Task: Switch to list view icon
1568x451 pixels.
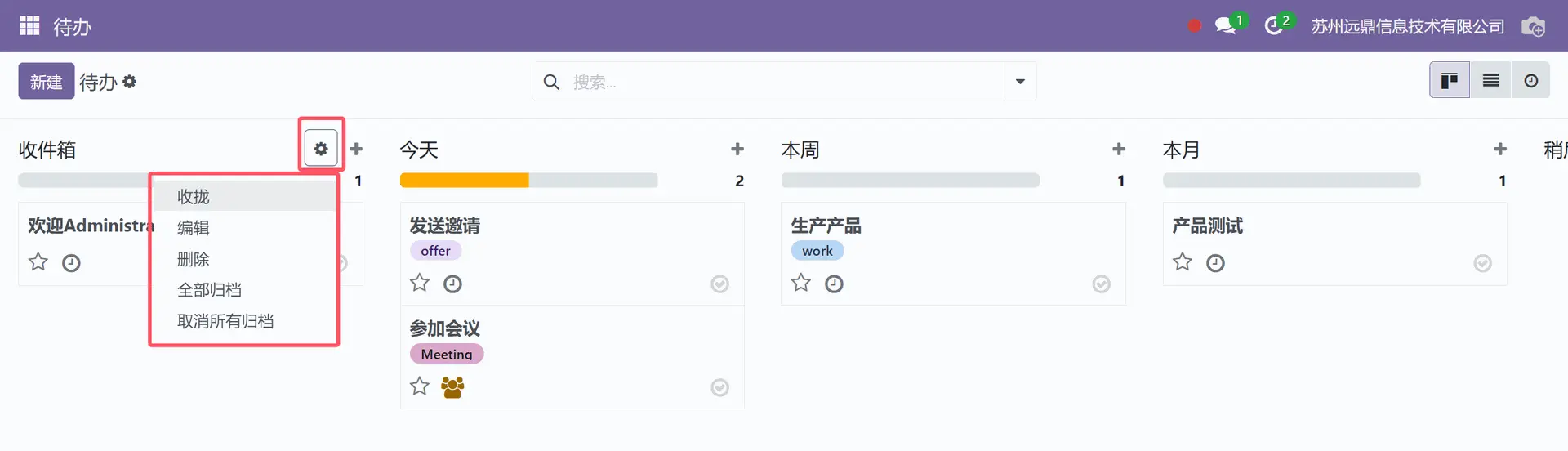Action: 1490,81
